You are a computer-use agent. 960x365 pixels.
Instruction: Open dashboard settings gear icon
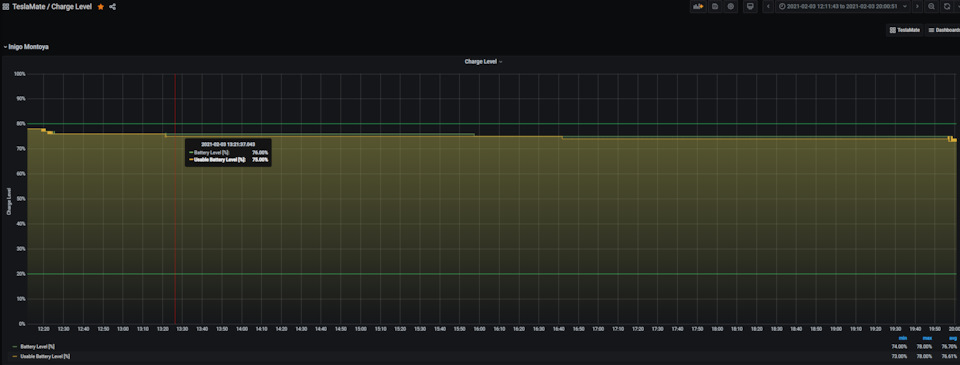[x=730, y=6]
